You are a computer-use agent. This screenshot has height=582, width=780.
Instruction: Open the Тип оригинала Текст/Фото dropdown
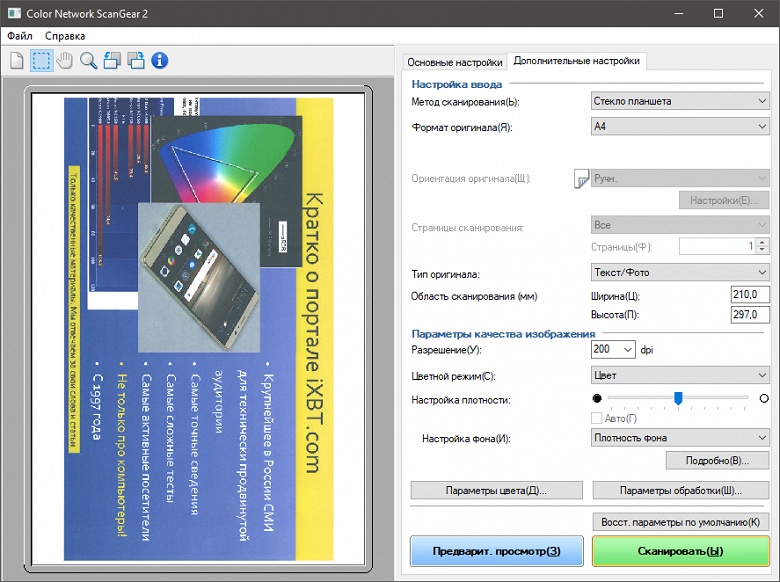click(x=680, y=272)
